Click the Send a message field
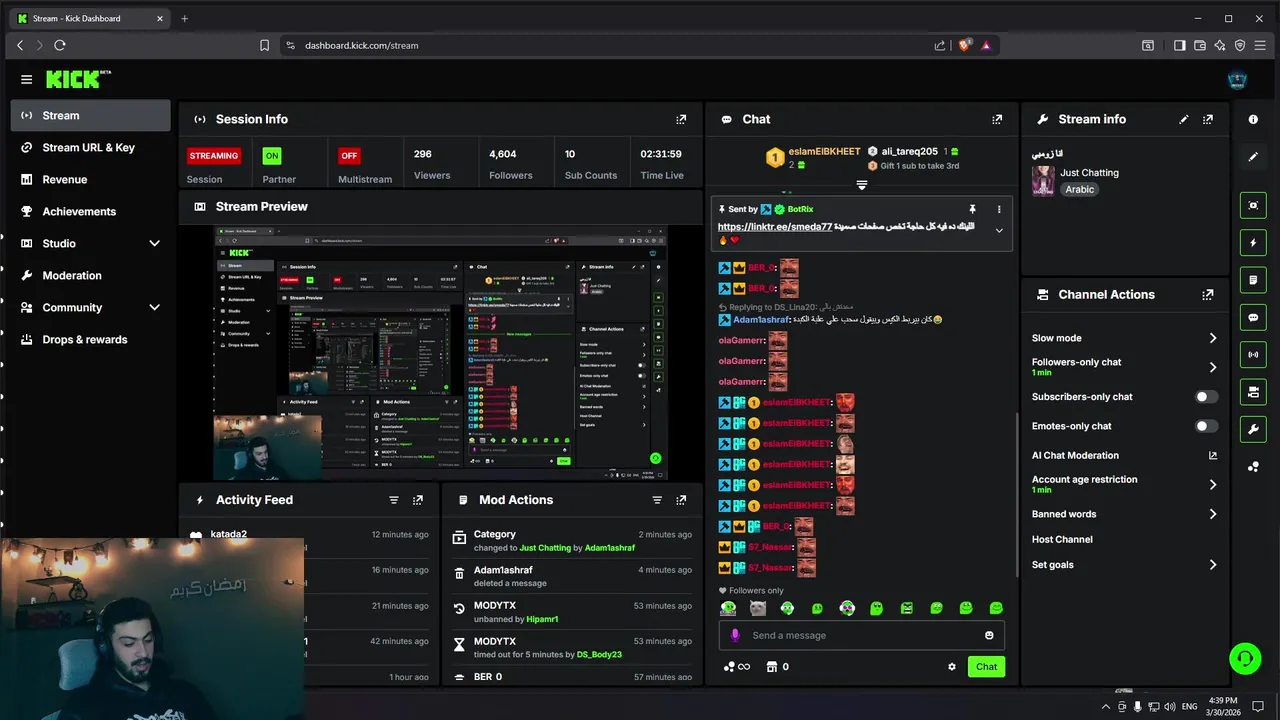1280x720 pixels. point(861,635)
